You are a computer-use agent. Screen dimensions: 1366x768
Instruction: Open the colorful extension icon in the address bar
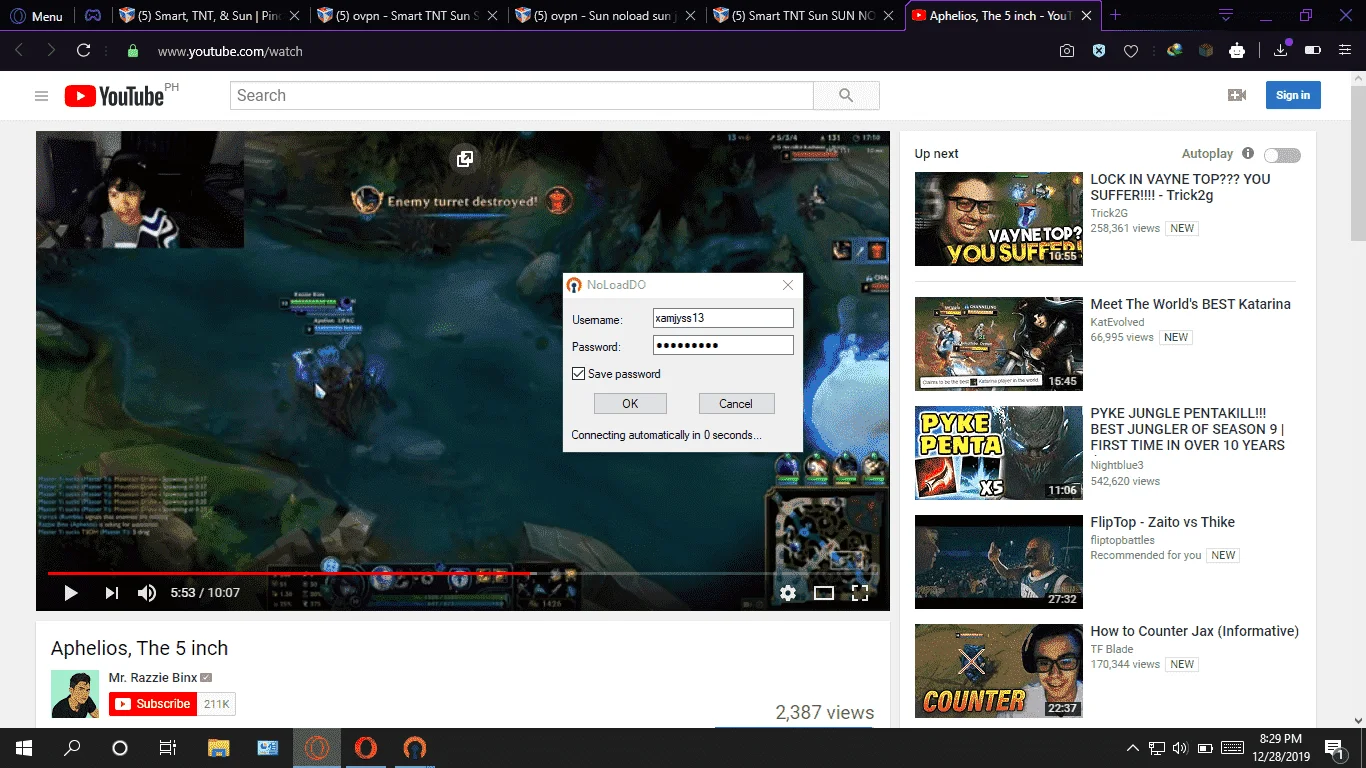[x=1175, y=51]
